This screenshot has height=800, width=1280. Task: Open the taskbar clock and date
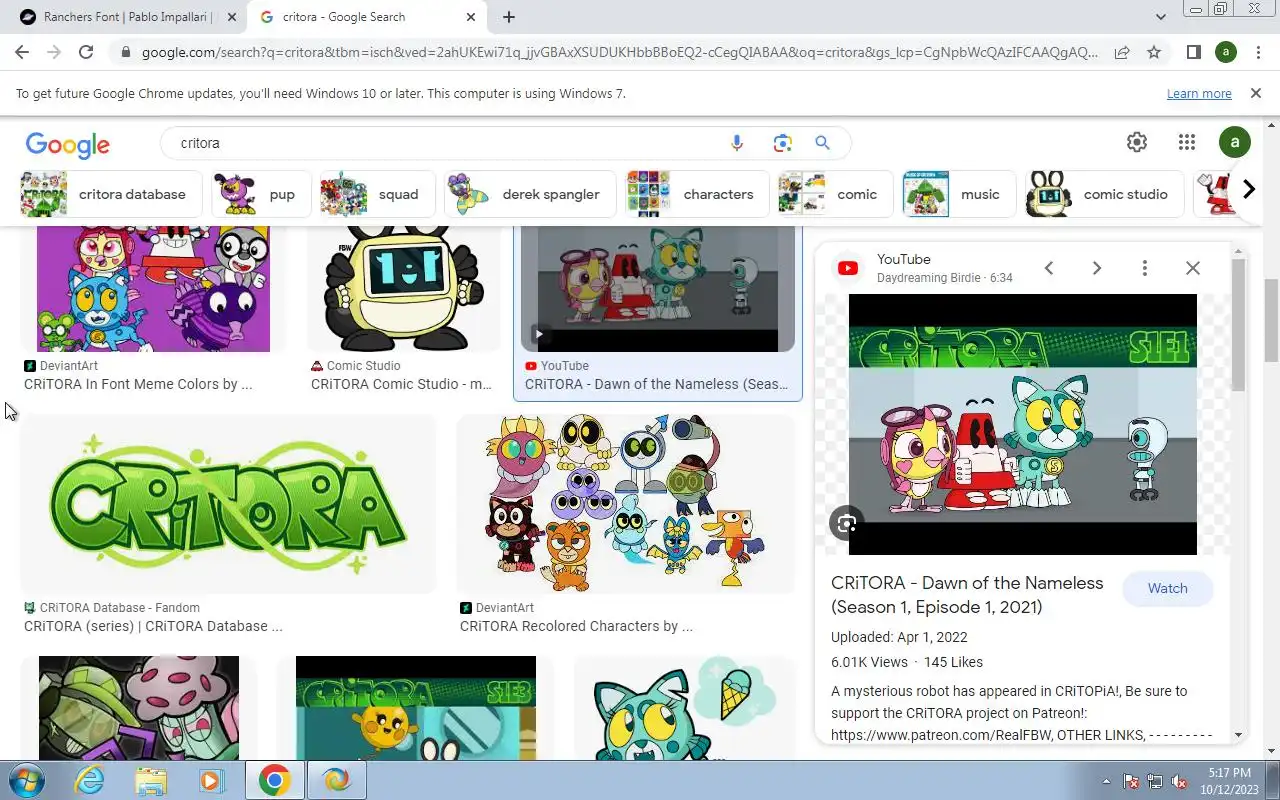1229,781
